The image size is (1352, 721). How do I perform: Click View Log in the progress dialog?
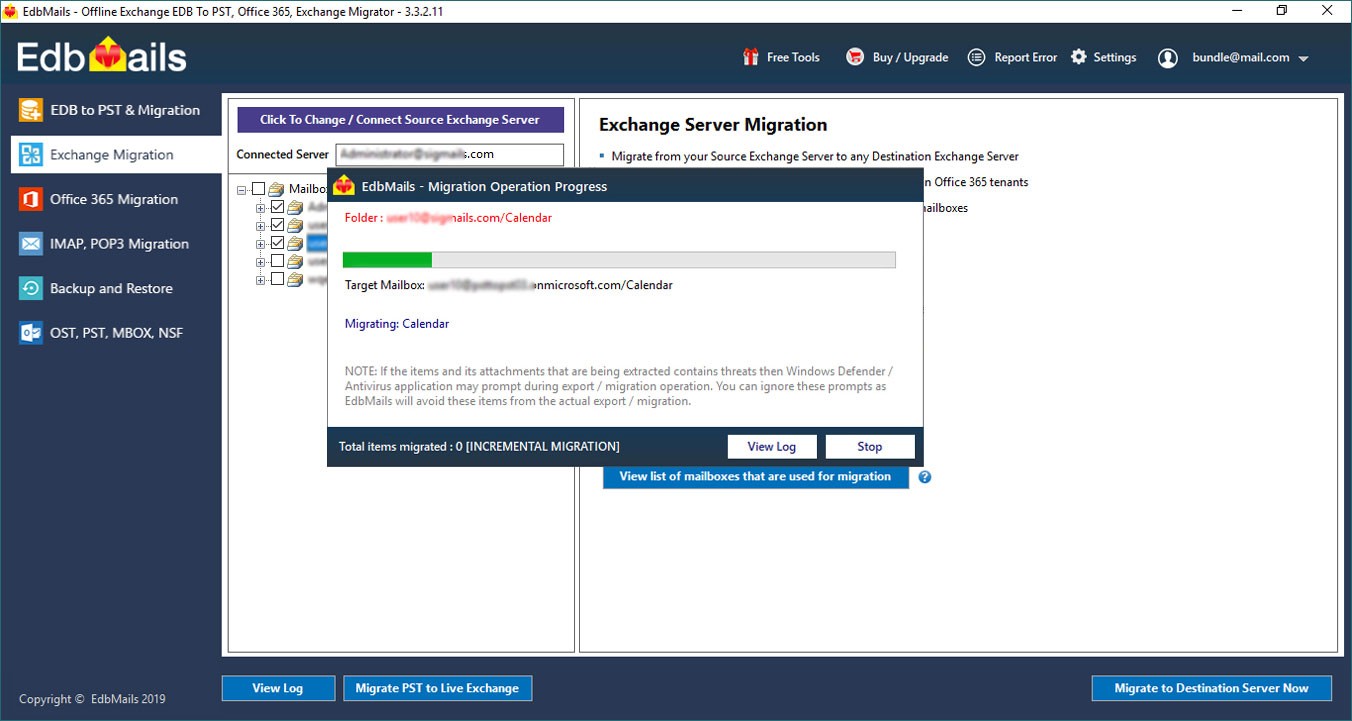click(x=772, y=447)
